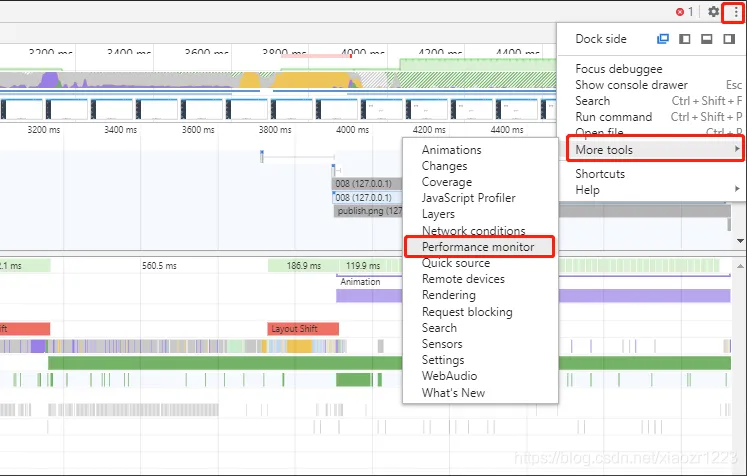This screenshot has width=747, height=476.
Task: Click Show console drawer option
Action: [x=631, y=85]
